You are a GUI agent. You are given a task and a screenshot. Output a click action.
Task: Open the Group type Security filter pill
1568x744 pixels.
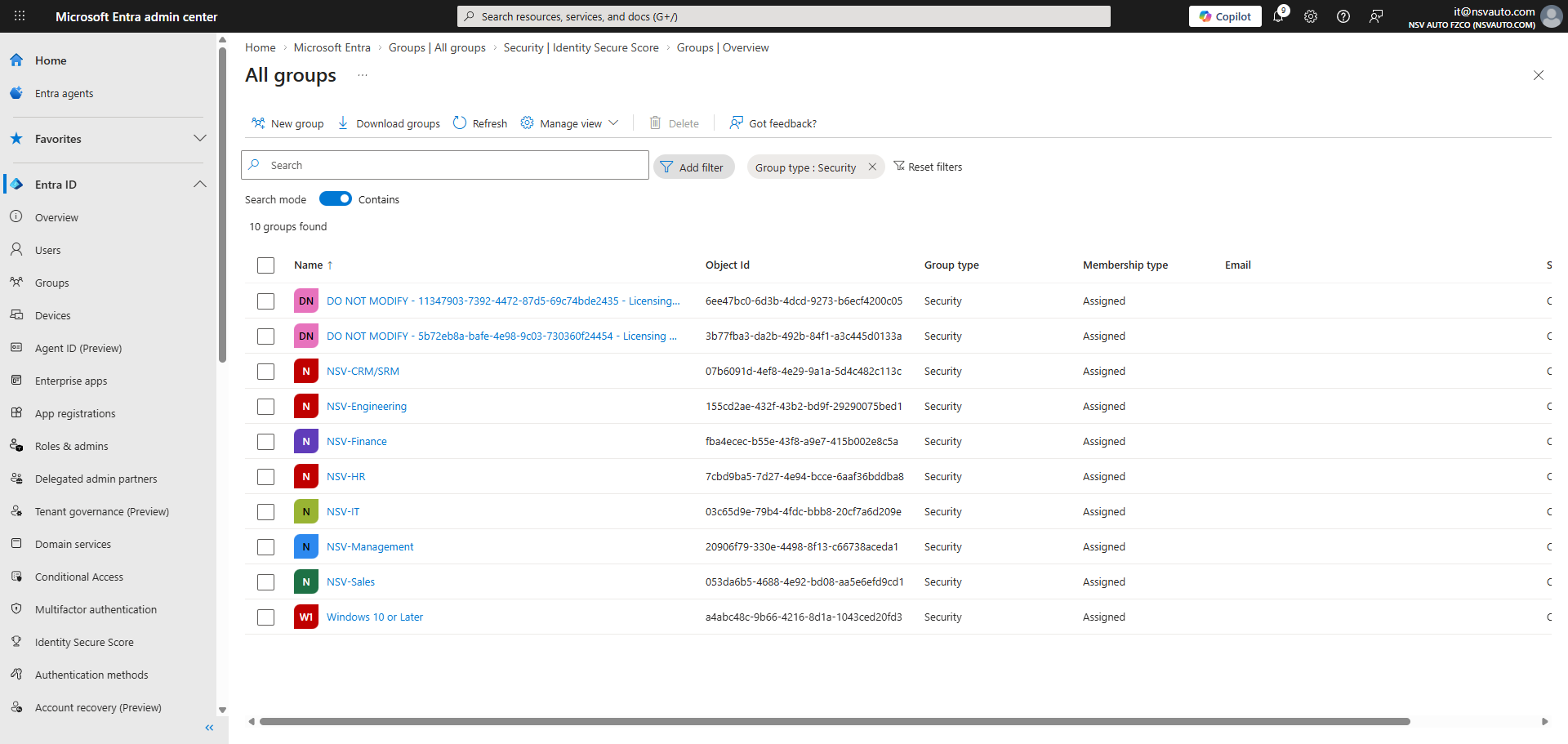point(805,167)
